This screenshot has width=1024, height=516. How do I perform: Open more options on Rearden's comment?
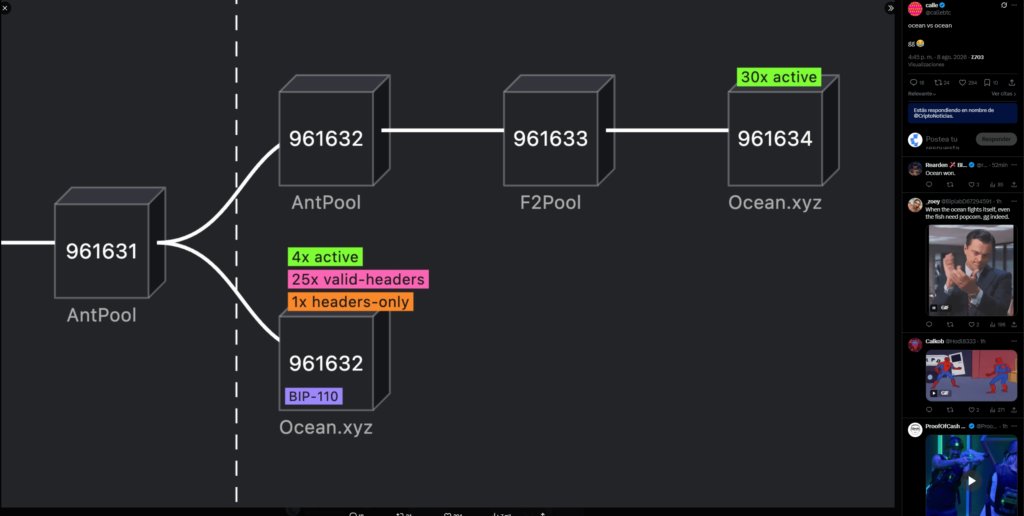coord(1014,165)
